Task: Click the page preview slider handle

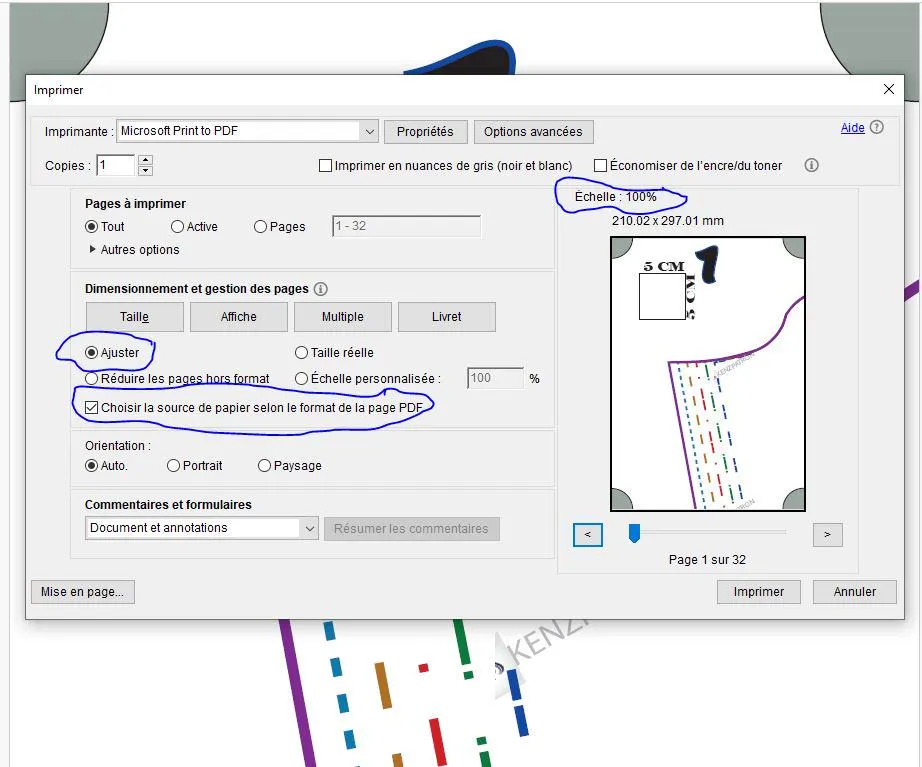Action: click(634, 533)
